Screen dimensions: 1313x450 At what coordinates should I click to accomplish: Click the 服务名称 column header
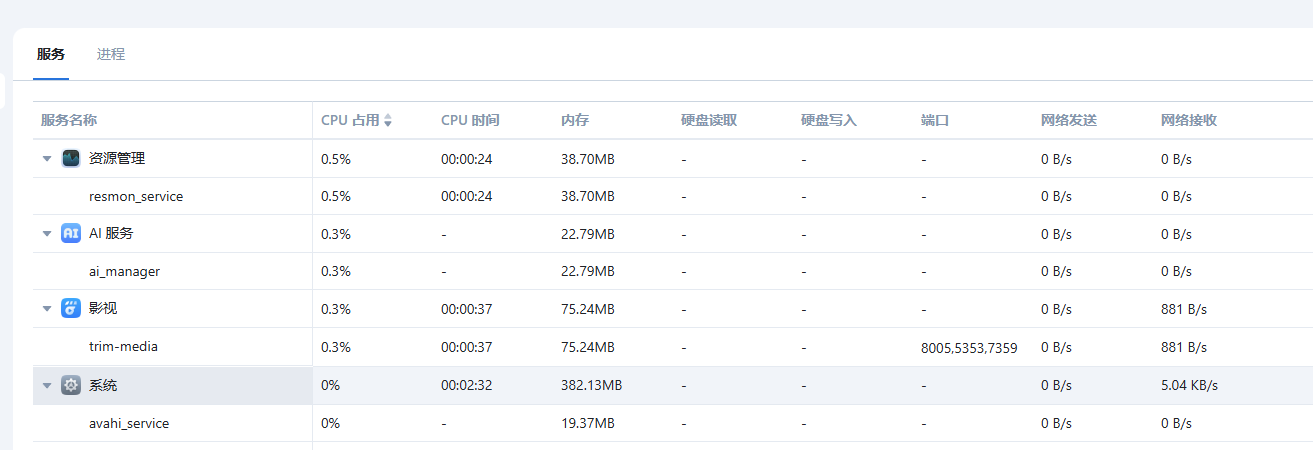tap(69, 120)
